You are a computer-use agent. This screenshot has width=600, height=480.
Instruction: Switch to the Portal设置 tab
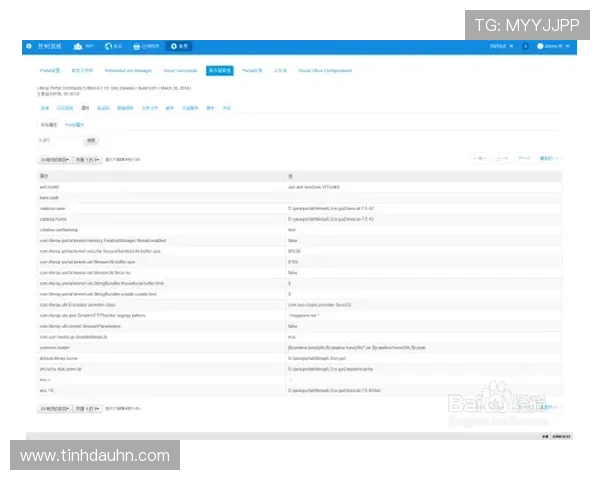(x=50, y=71)
